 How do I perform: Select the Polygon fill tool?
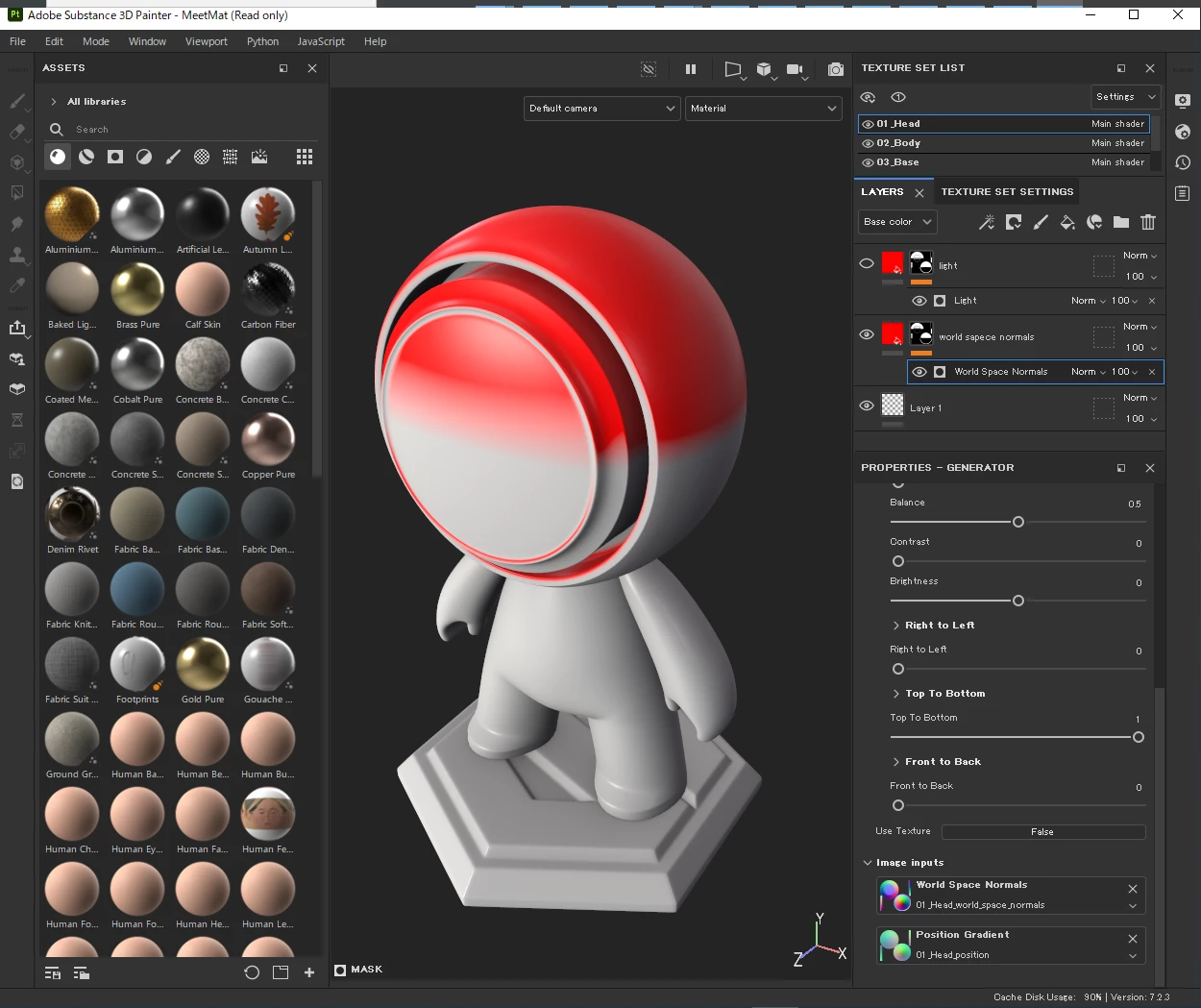17,193
